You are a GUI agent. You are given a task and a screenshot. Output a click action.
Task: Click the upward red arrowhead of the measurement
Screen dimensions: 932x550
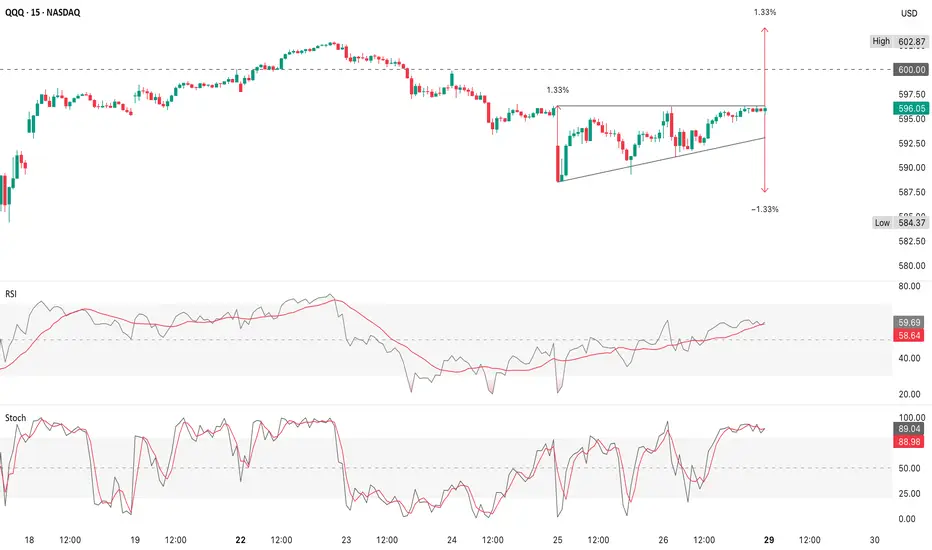(x=765, y=30)
